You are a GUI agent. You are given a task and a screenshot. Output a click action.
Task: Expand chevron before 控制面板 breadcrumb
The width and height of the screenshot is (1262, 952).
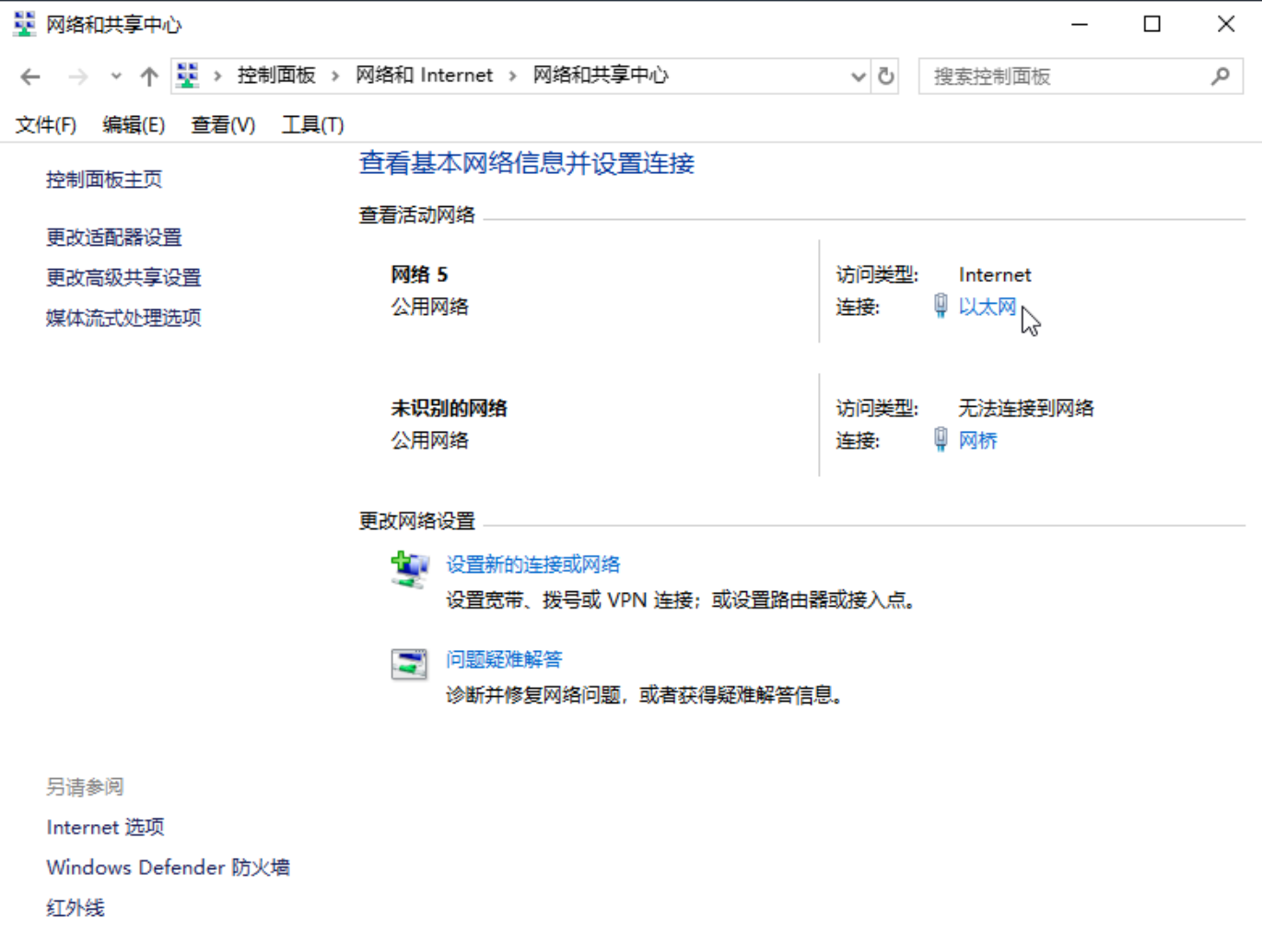[x=218, y=75]
